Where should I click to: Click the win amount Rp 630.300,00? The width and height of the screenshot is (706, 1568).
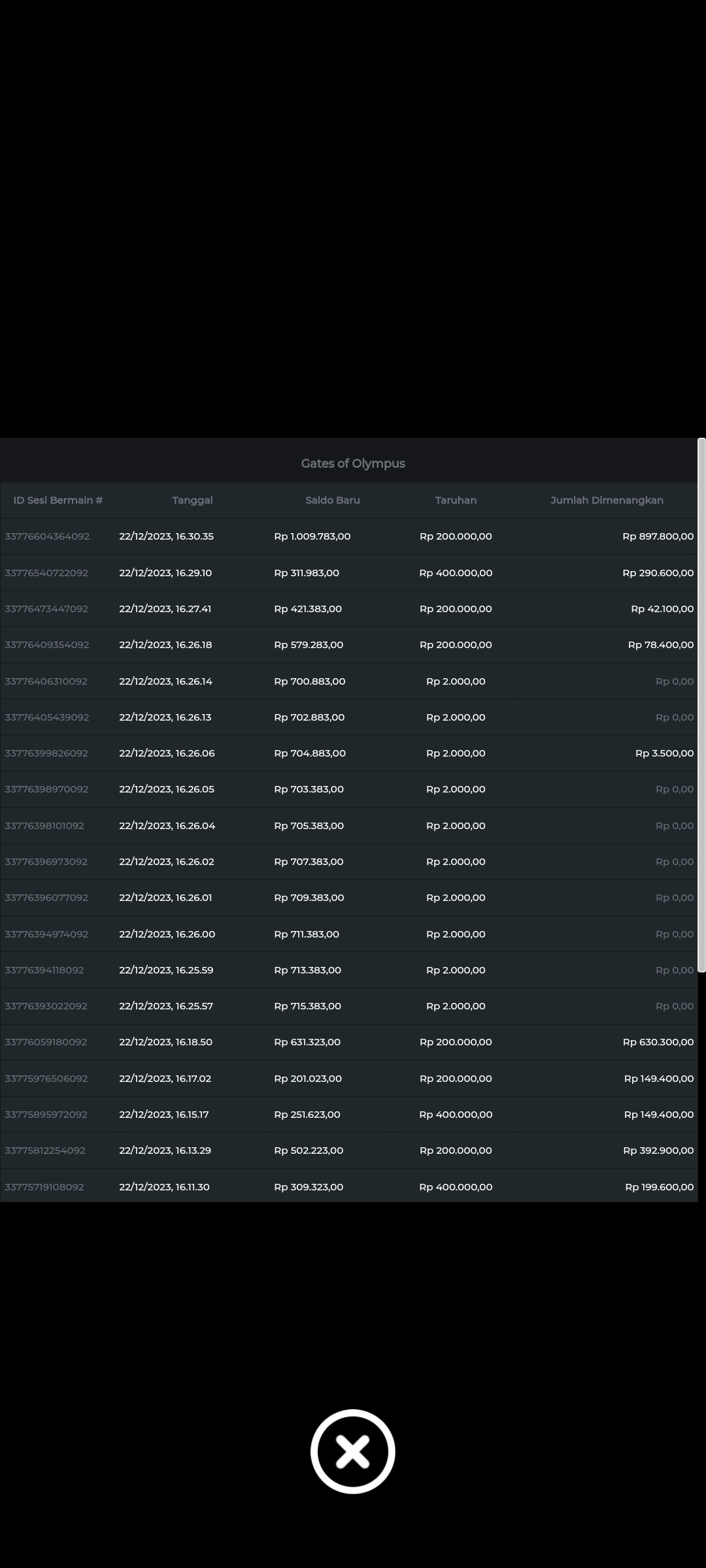[x=658, y=1042]
